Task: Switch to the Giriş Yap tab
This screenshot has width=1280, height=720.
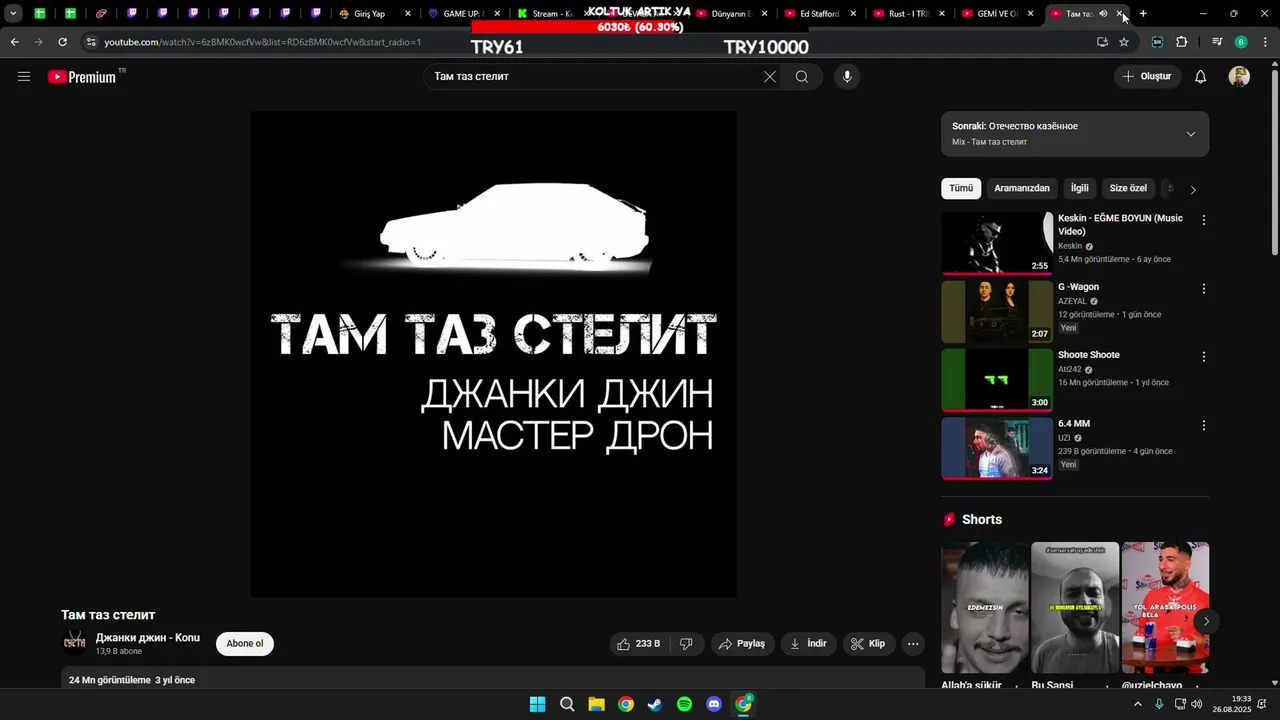Action: pos(375,14)
